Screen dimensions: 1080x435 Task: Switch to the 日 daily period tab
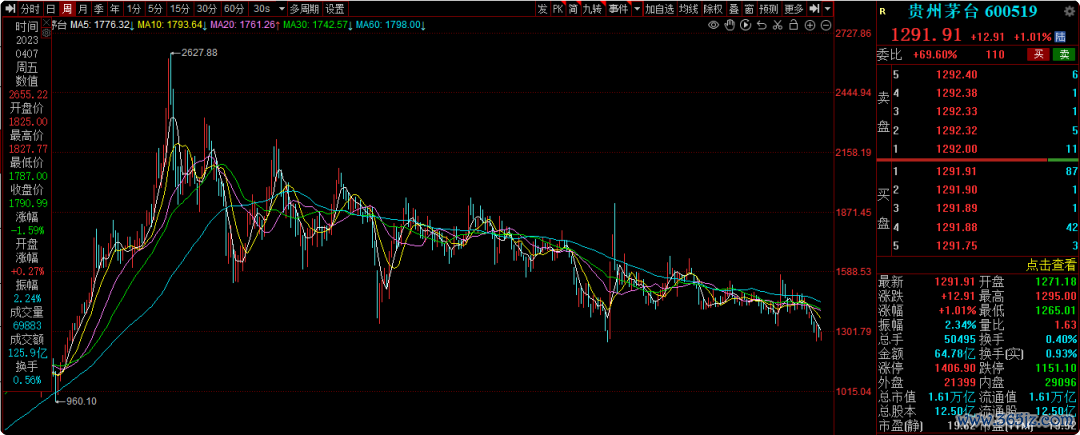50,9
